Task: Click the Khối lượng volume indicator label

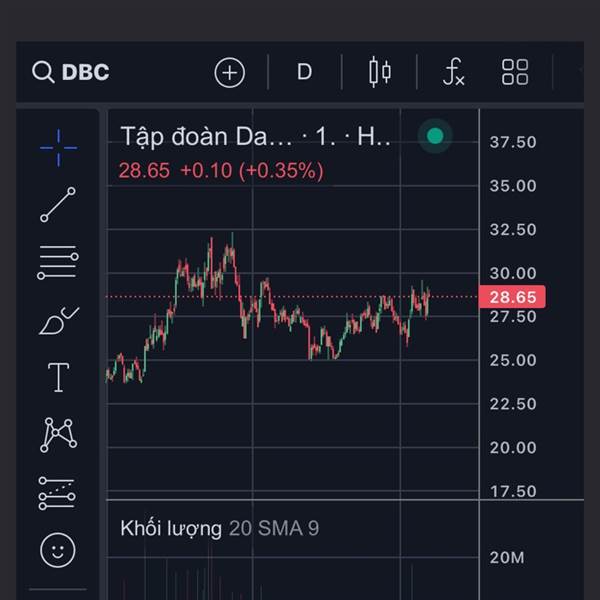Action: coord(171,528)
